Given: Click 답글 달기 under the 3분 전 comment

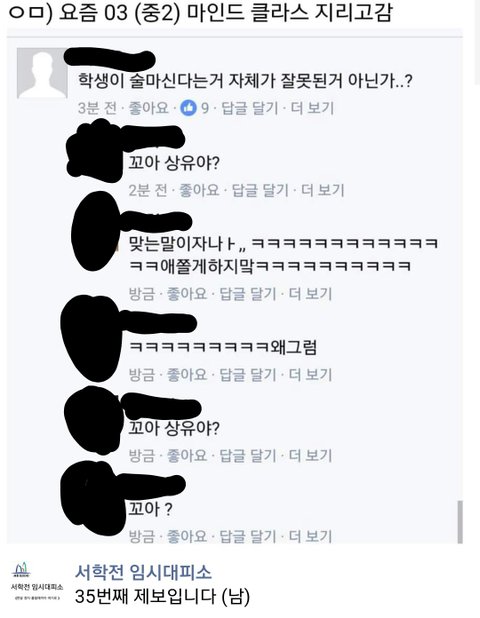Looking at the screenshot, I should coord(250,108).
